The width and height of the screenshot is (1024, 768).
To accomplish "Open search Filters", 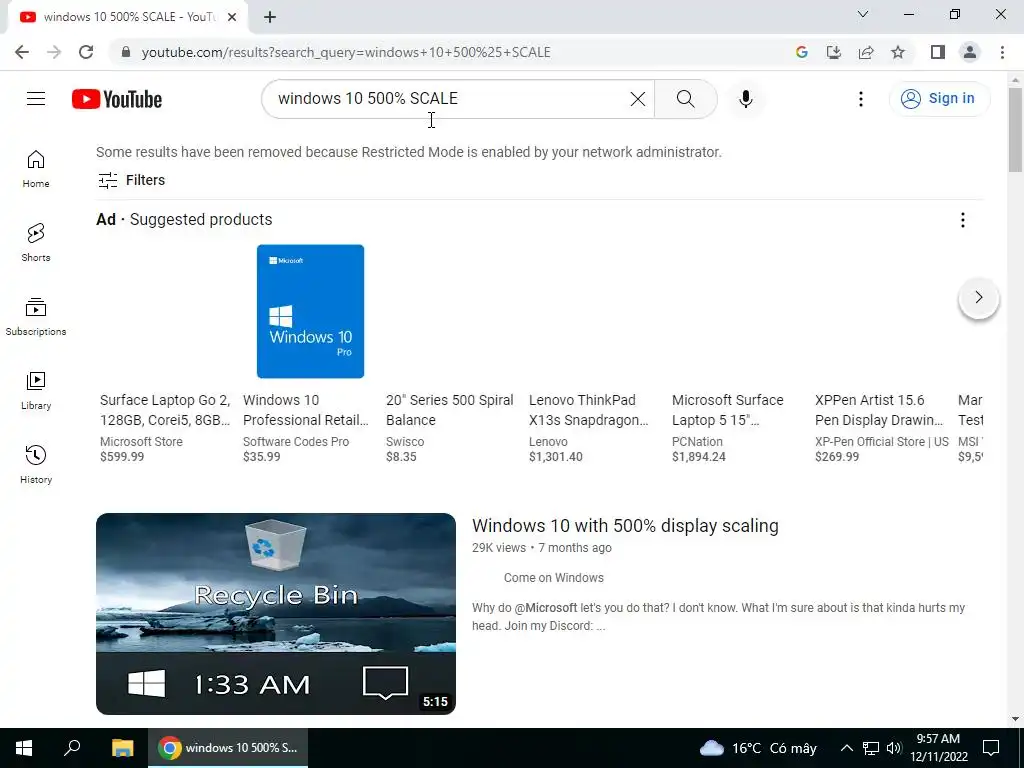I will pos(131,180).
